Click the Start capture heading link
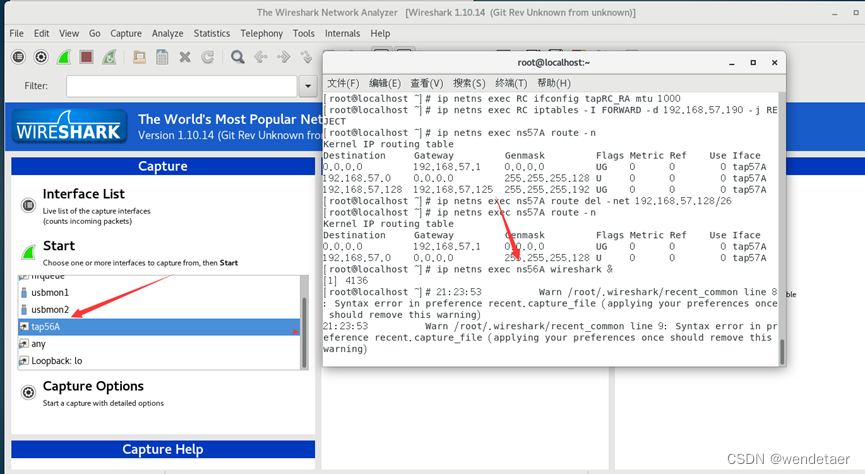Screen dimensions: 865x474 [59, 246]
